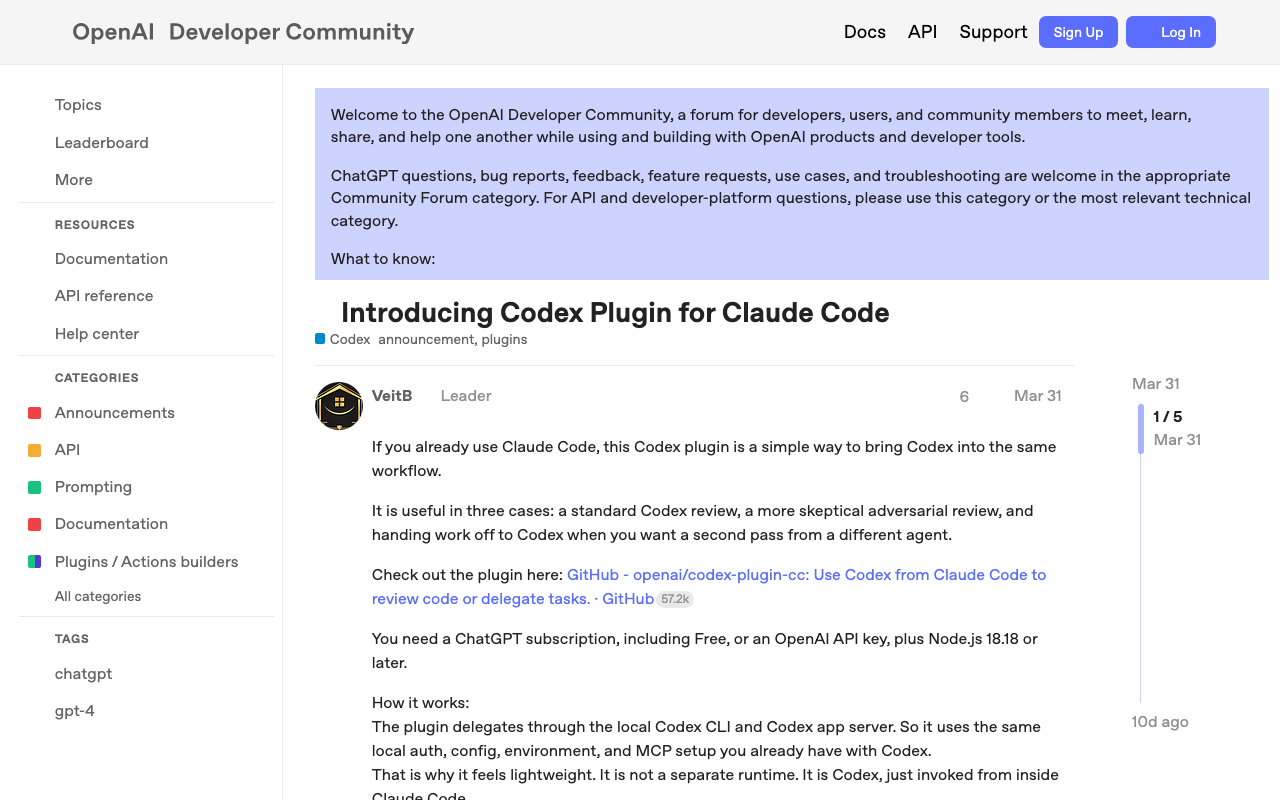Viewport: 1280px width, 800px height.
Task: View All categories
Action: click(x=98, y=596)
